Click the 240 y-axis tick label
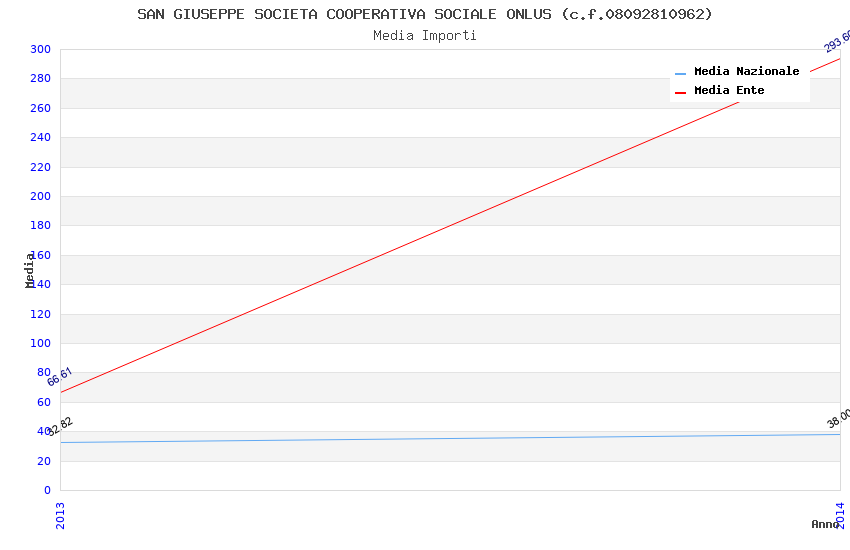Viewport: 850px width, 550px height. tap(40, 137)
